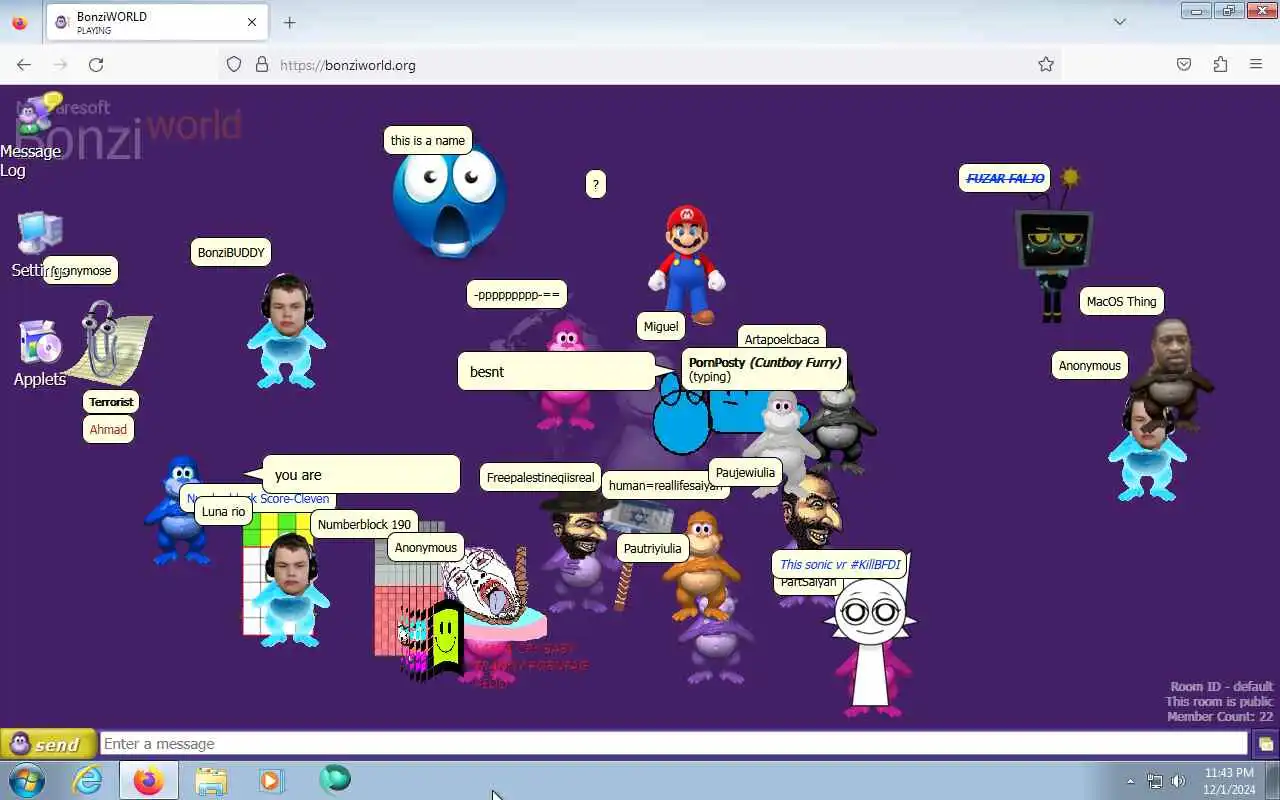Bookmark this page with the star
Image resolution: width=1280 pixels, height=800 pixels.
point(1046,65)
